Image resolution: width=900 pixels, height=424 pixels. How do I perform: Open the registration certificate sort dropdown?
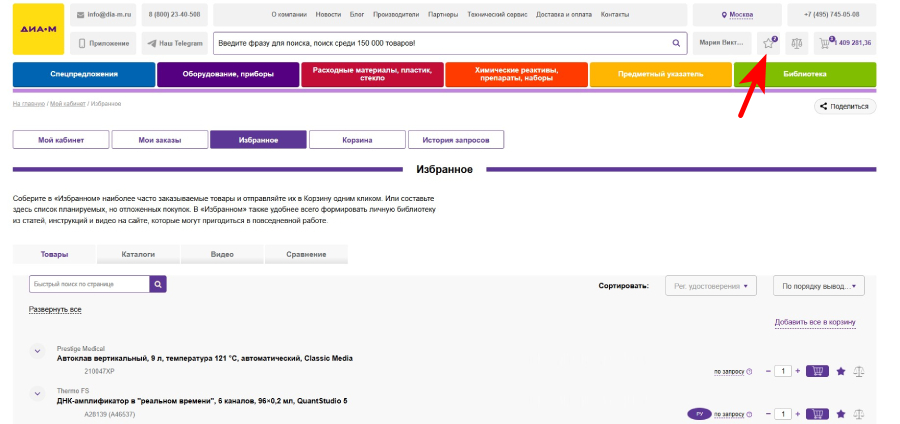[711, 286]
